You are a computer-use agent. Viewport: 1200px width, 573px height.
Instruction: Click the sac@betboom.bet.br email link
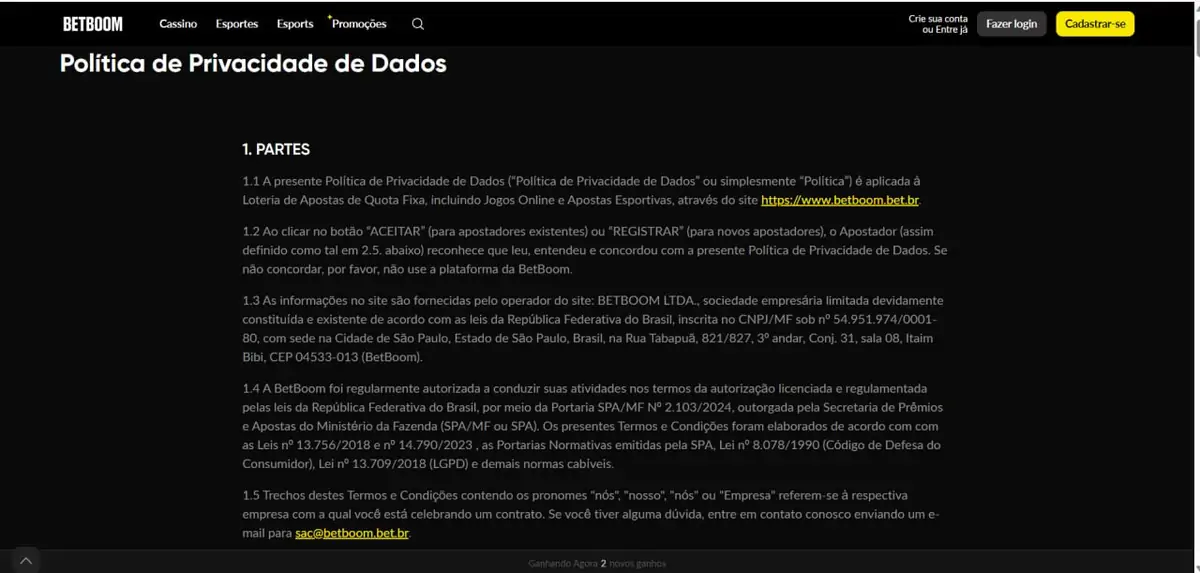coord(352,533)
